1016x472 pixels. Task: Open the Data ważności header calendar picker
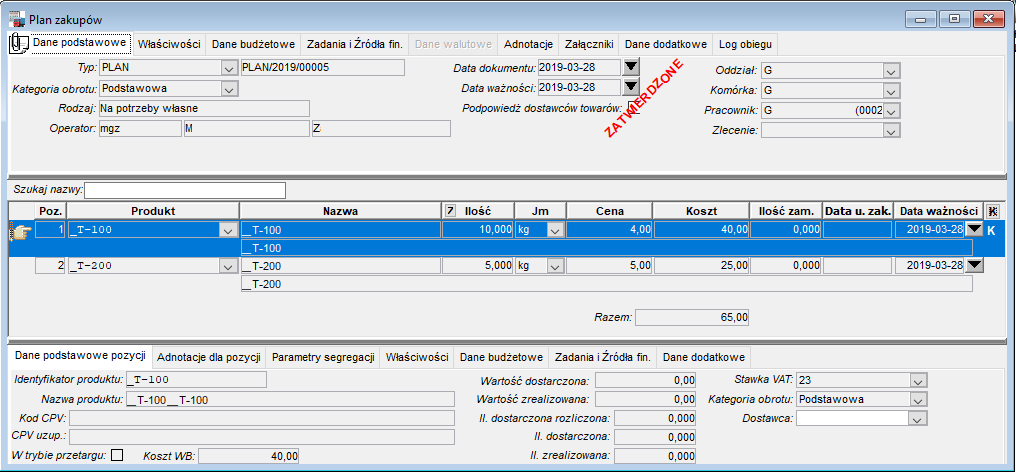point(630,87)
